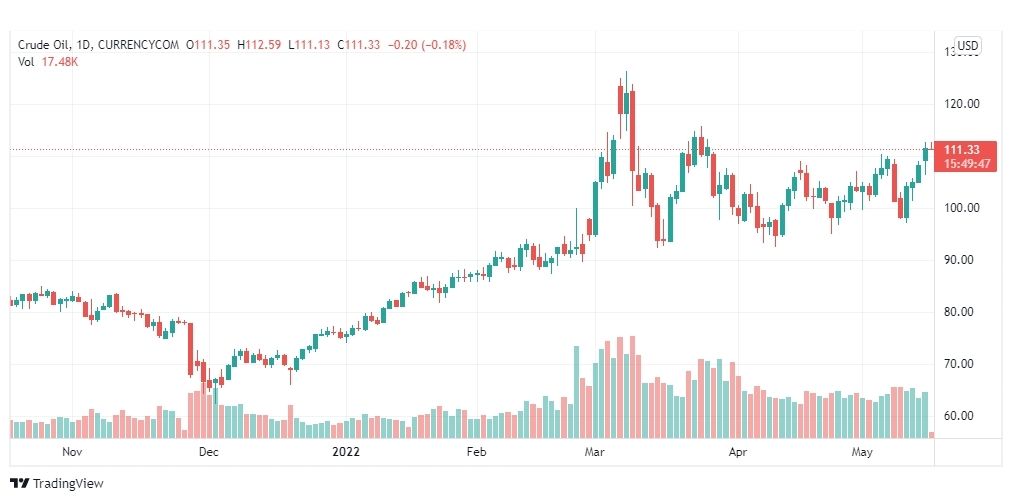The height and width of the screenshot is (501, 1012).
Task: Click the Vol 17.48K indicator label
Action: [47, 61]
